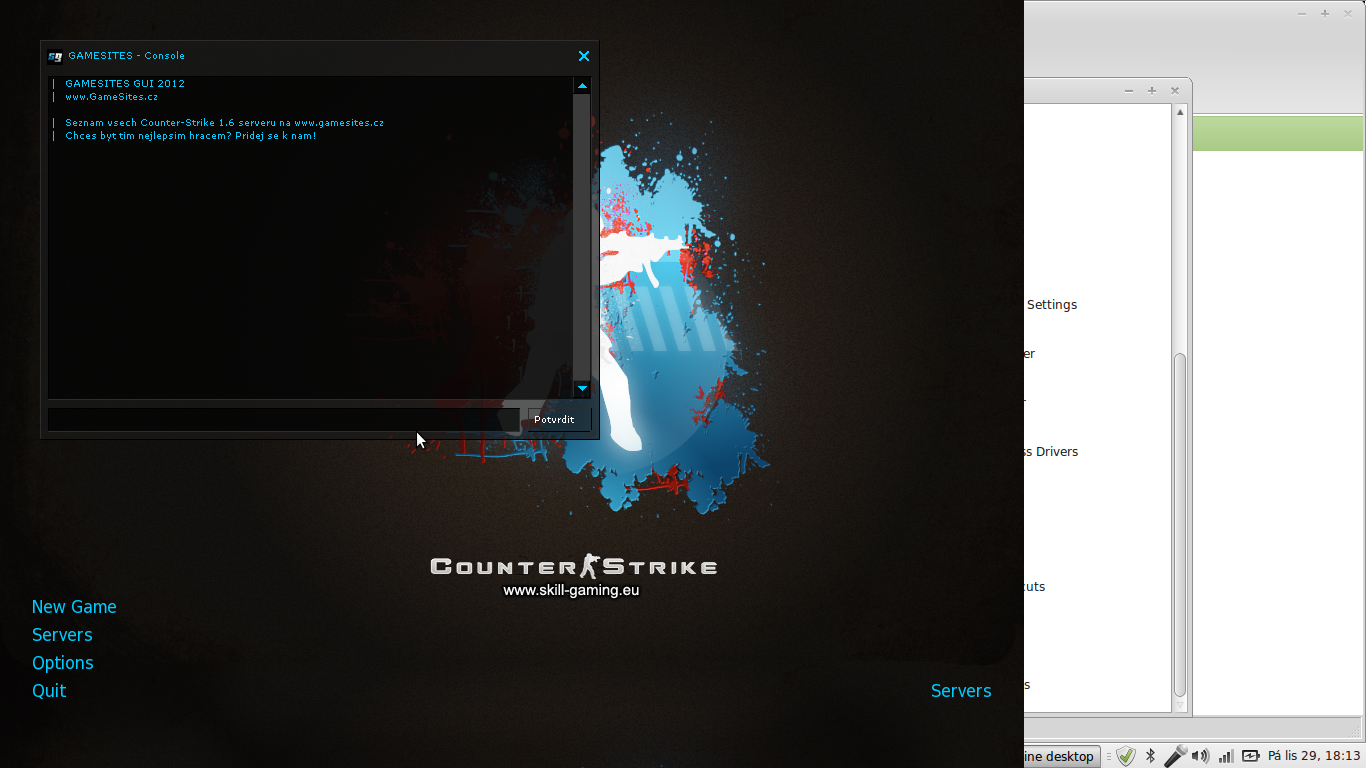Click the "Seznam vsech Counter-Strike 1.6 serveru" console line

(225, 123)
